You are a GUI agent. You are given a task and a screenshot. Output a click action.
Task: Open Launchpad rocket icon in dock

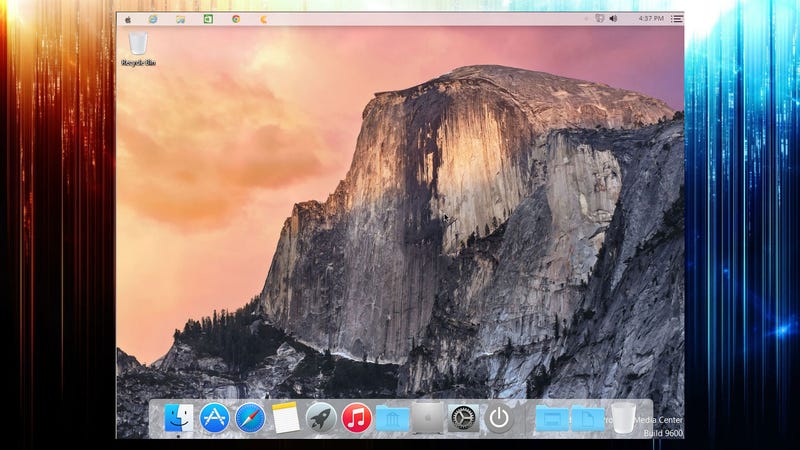click(x=321, y=418)
